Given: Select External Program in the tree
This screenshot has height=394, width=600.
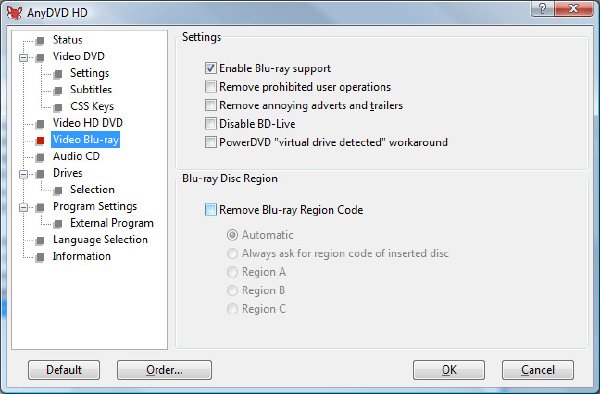Looking at the screenshot, I should coord(112,223).
